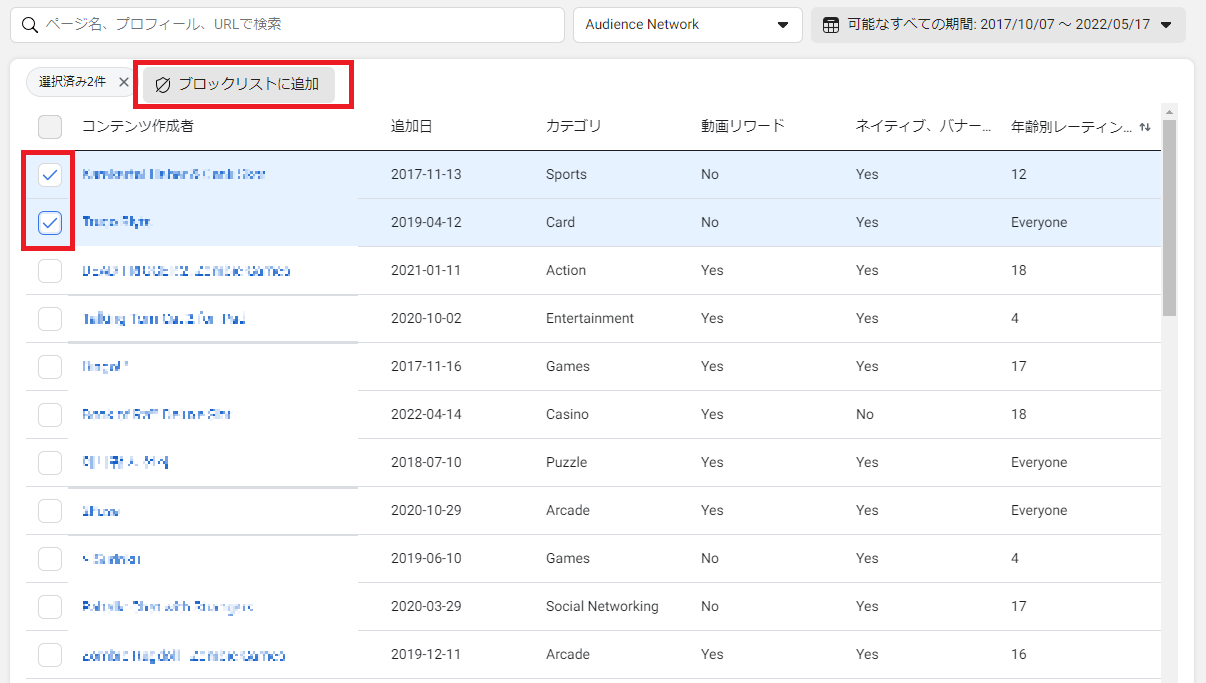Uncheck the Sports row checkbox

(50, 175)
